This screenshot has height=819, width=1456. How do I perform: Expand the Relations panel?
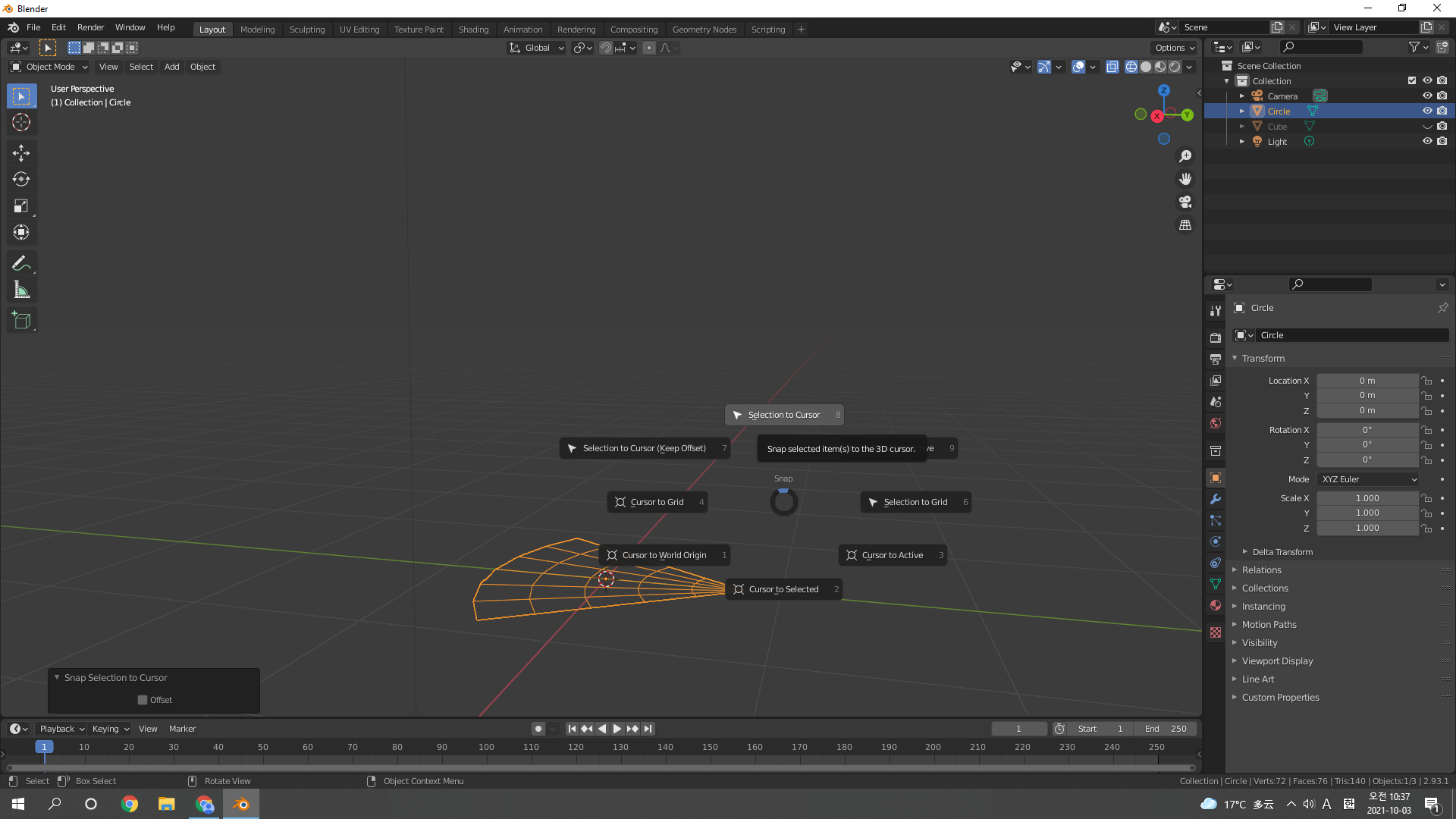click(x=1261, y=570)
